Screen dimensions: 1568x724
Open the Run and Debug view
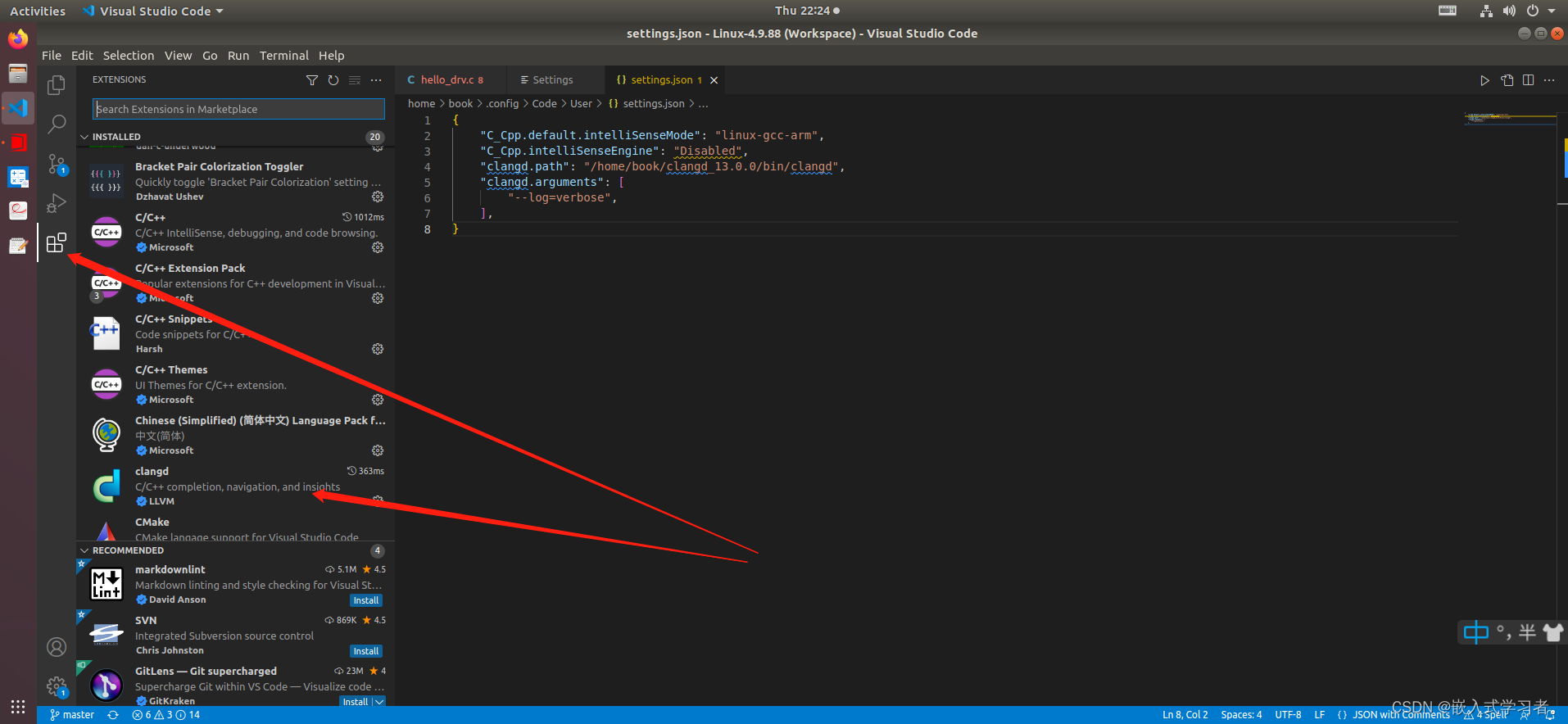(x=57, y=203)
